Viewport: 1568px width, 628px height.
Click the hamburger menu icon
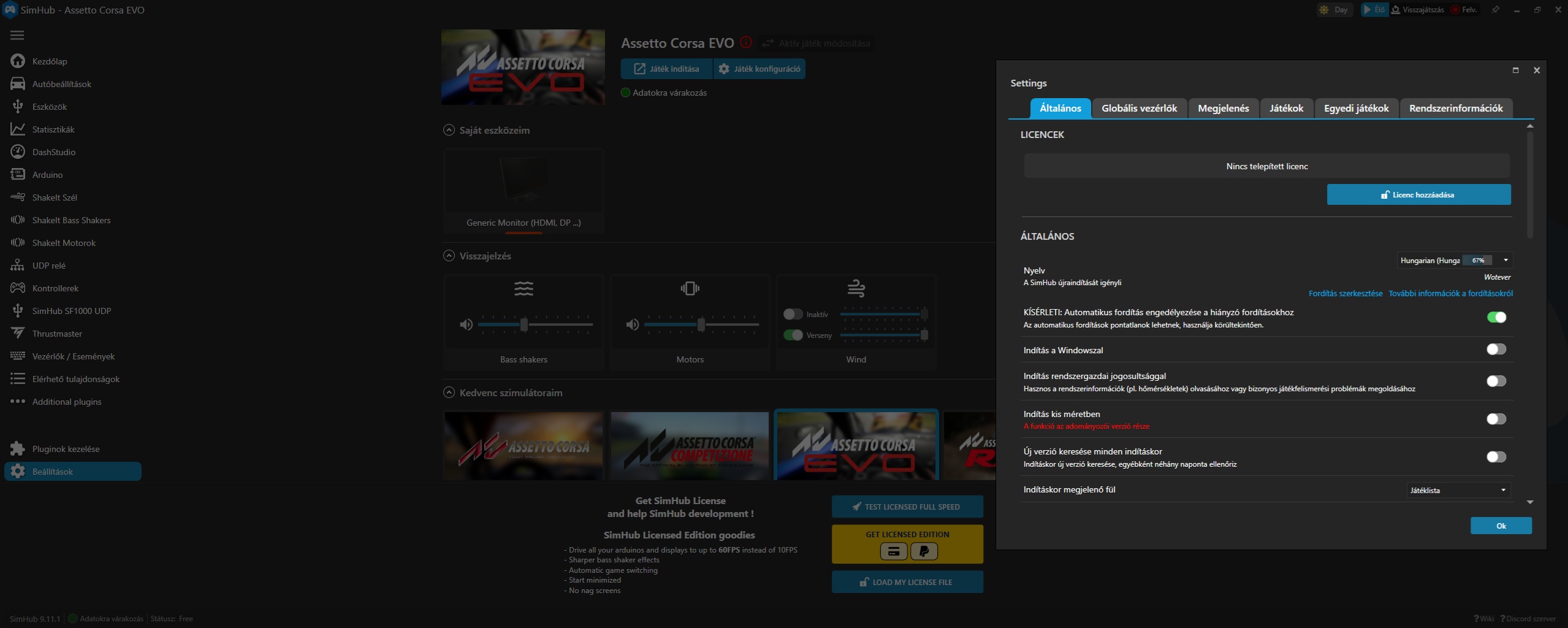click(x=17, y=36)
